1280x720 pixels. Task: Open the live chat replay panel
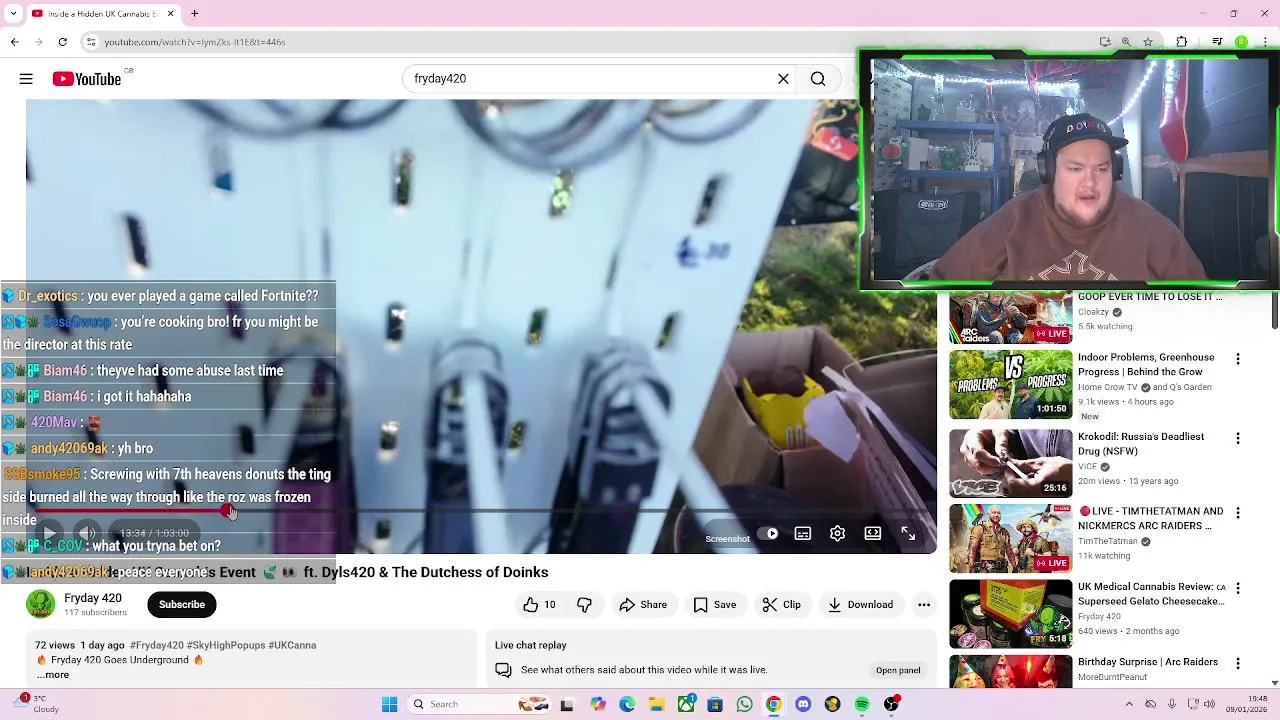click(x=898, y=670)
